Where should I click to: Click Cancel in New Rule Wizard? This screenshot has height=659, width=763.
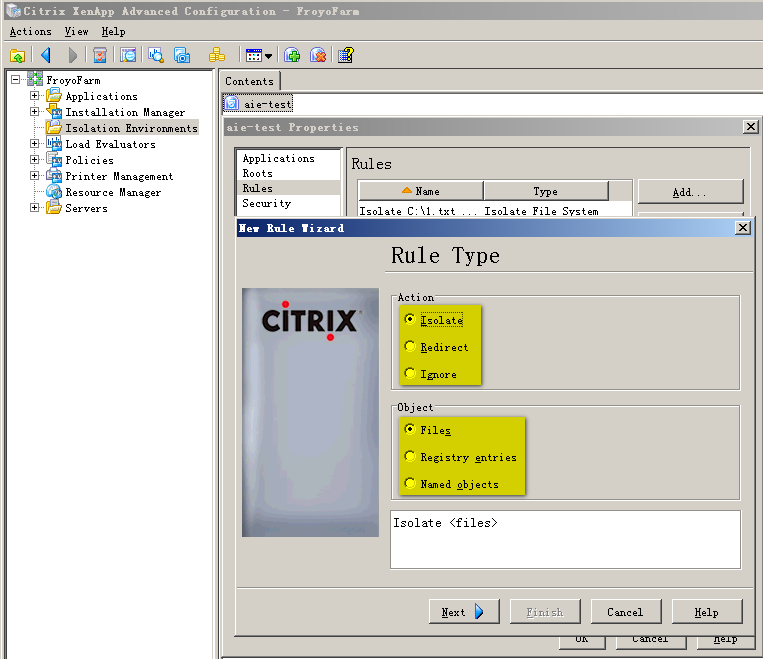[x=626, y=612]
